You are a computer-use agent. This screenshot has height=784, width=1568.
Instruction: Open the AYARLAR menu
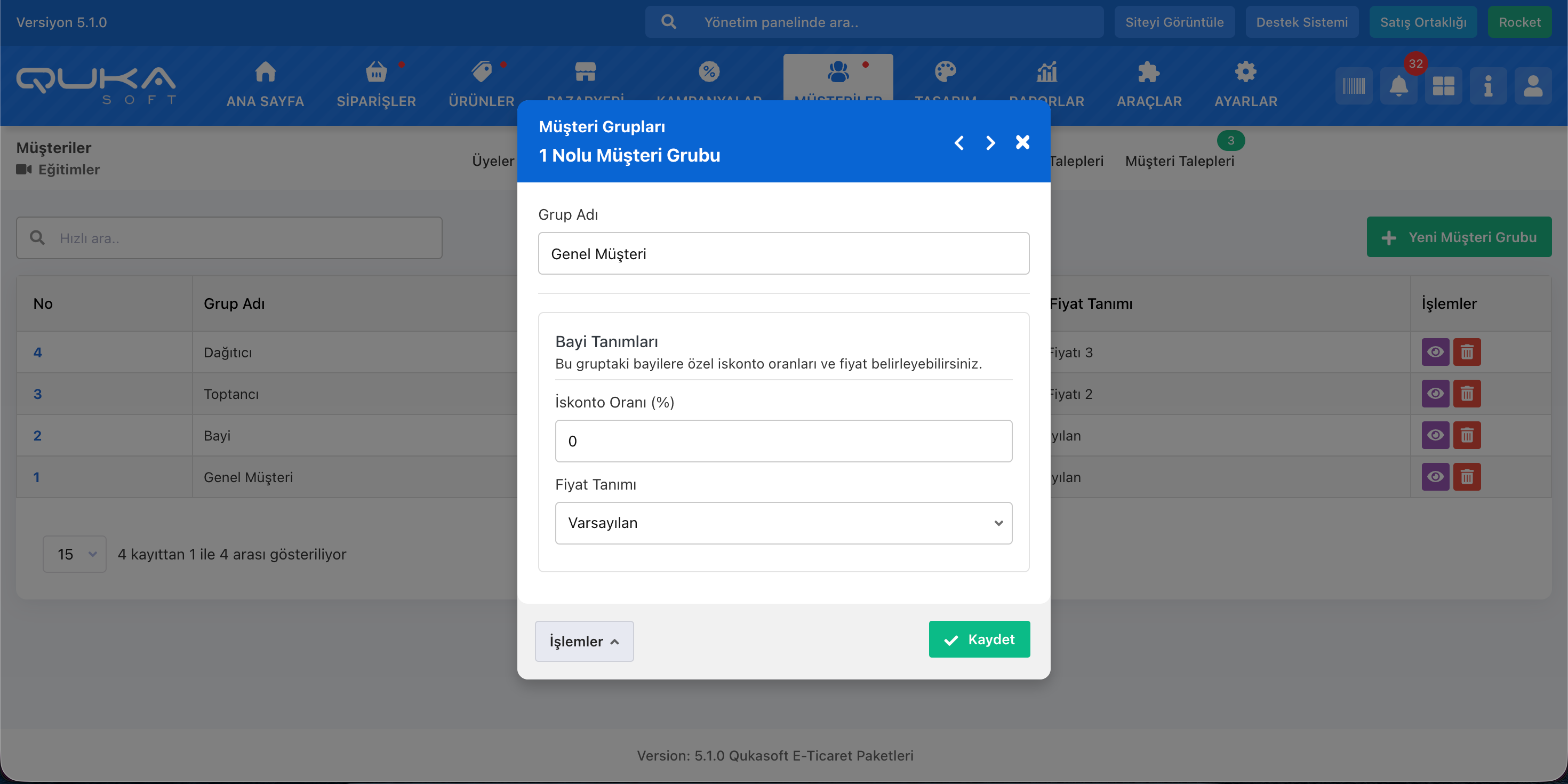click(x=1245, y=85)
